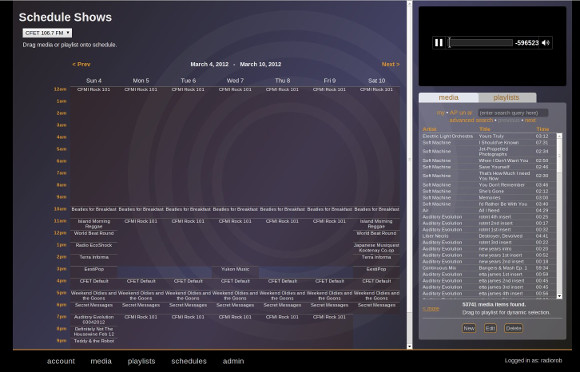Click the schedule pane scrollbar down arrow
This screenshot has height=372, width=580.
pyautogui.click(x=409, y=346)
